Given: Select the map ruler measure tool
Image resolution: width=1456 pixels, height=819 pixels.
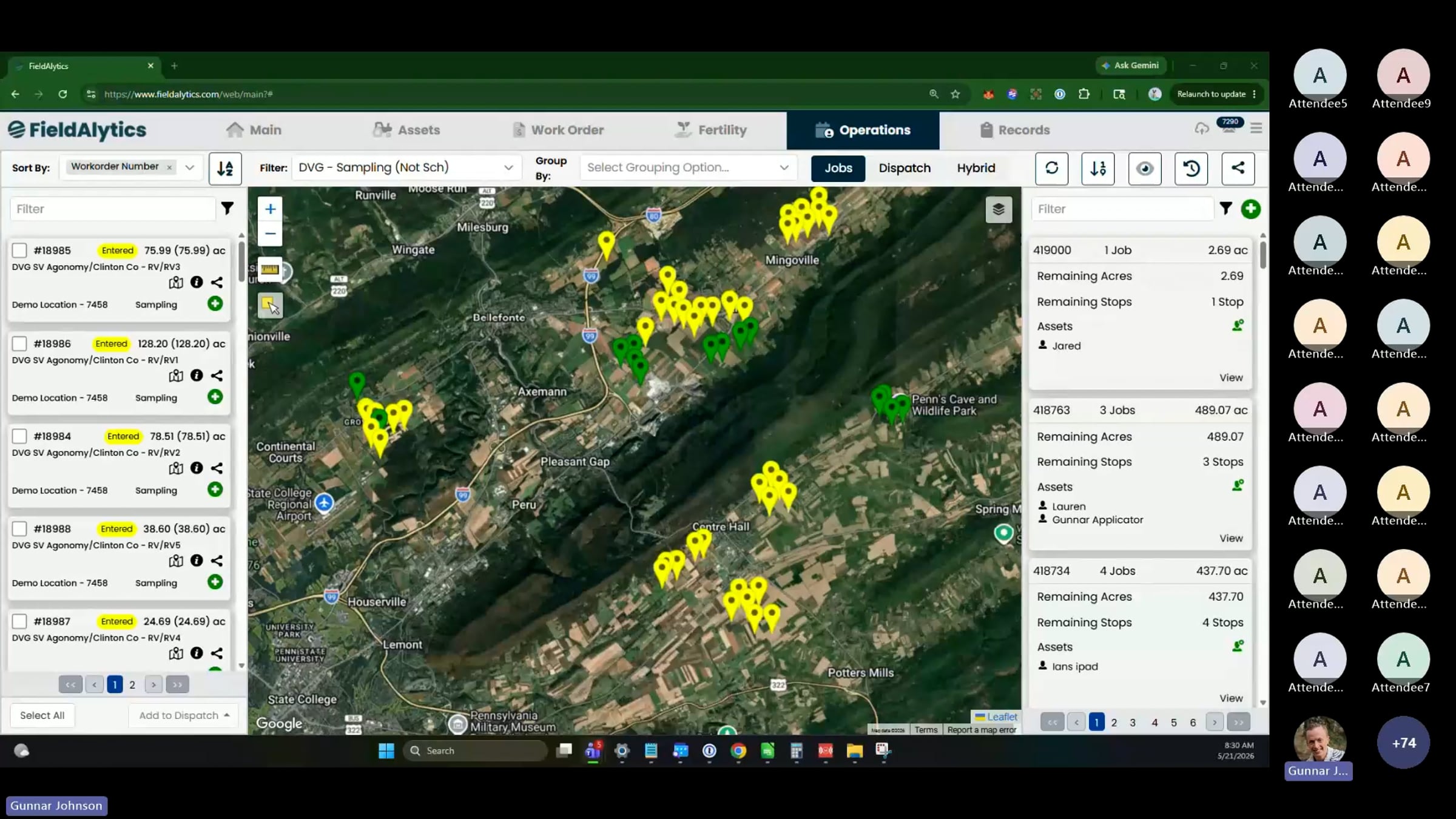Looking at the screenshot, I should (270, 269).
